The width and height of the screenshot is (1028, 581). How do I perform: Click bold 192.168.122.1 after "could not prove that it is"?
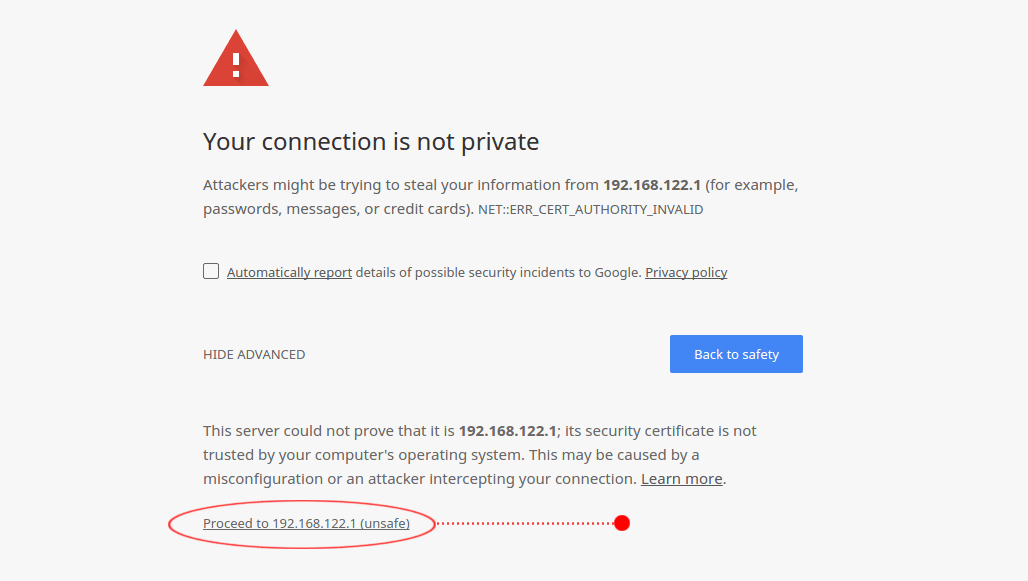[x=508, y=431]
